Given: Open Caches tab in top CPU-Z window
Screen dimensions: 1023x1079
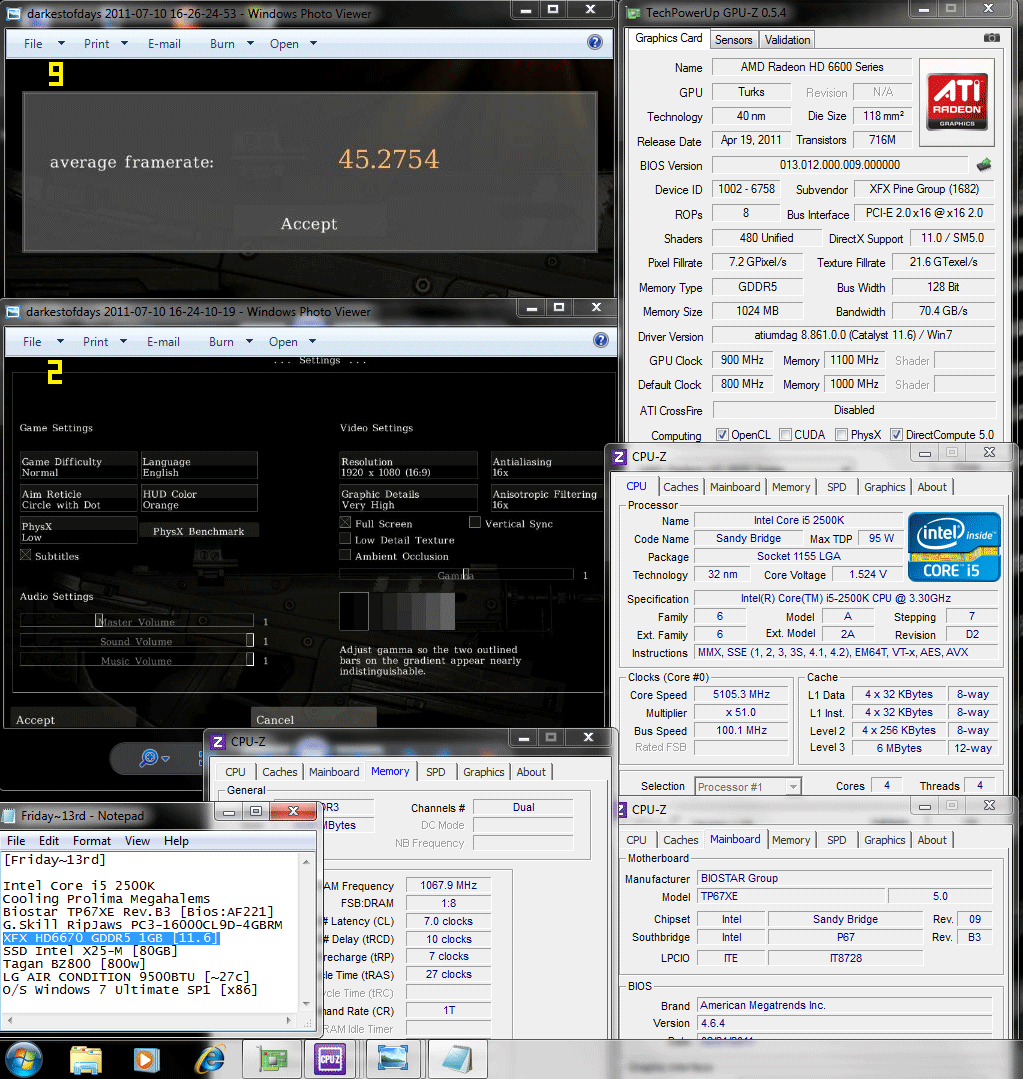Looking at the screenshot, I should pyautogui.click(x=680, y=487).
